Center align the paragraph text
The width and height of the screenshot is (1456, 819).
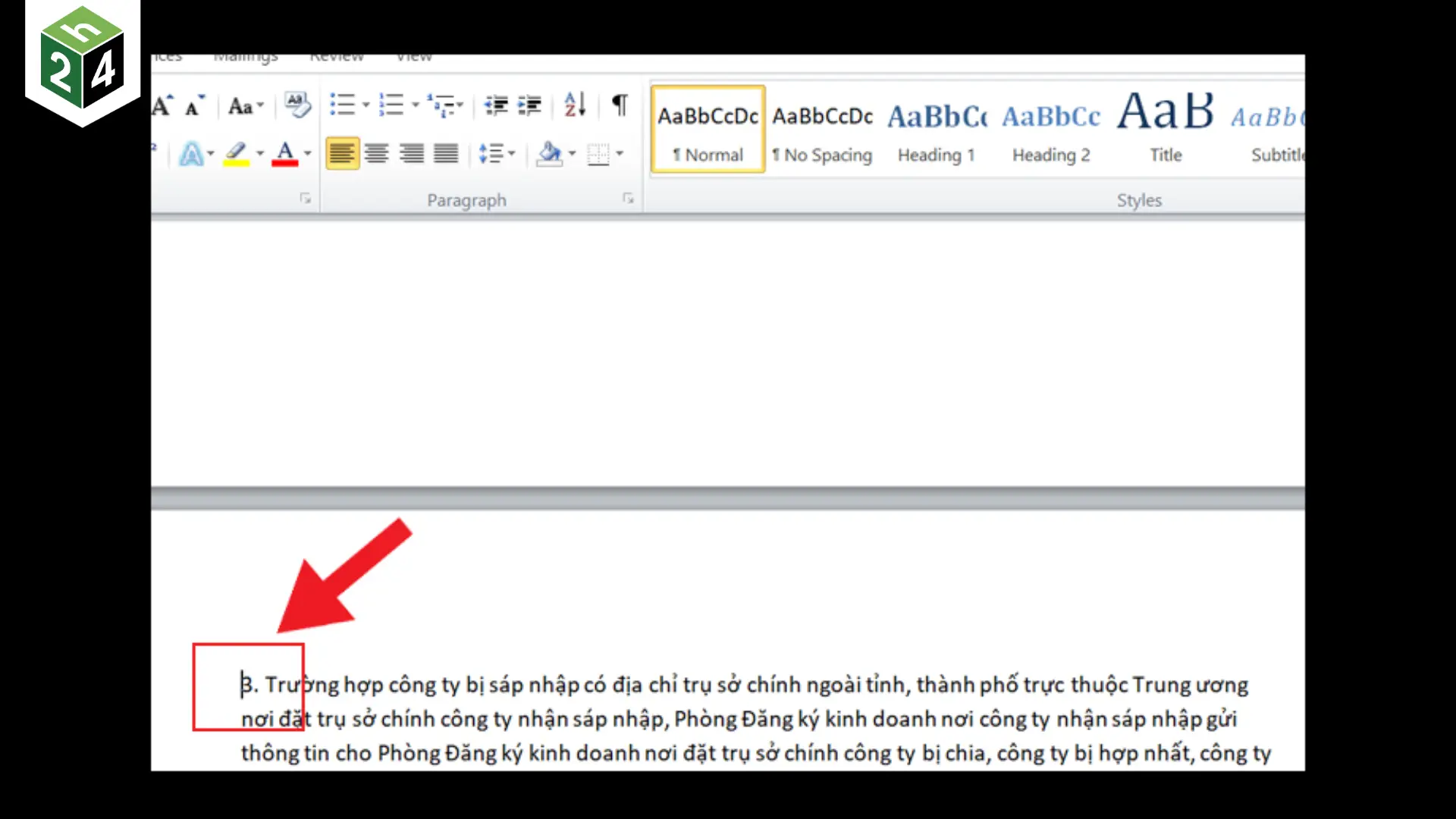(377, 154)
